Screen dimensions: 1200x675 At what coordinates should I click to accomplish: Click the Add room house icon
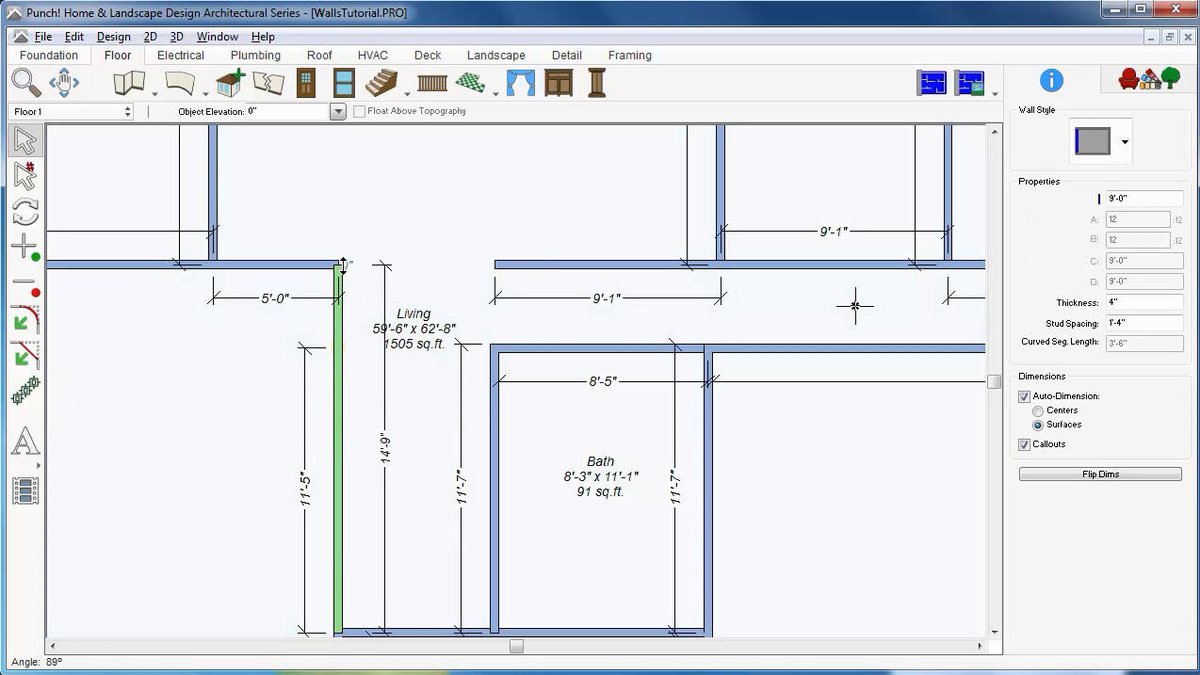pos(231,82)
